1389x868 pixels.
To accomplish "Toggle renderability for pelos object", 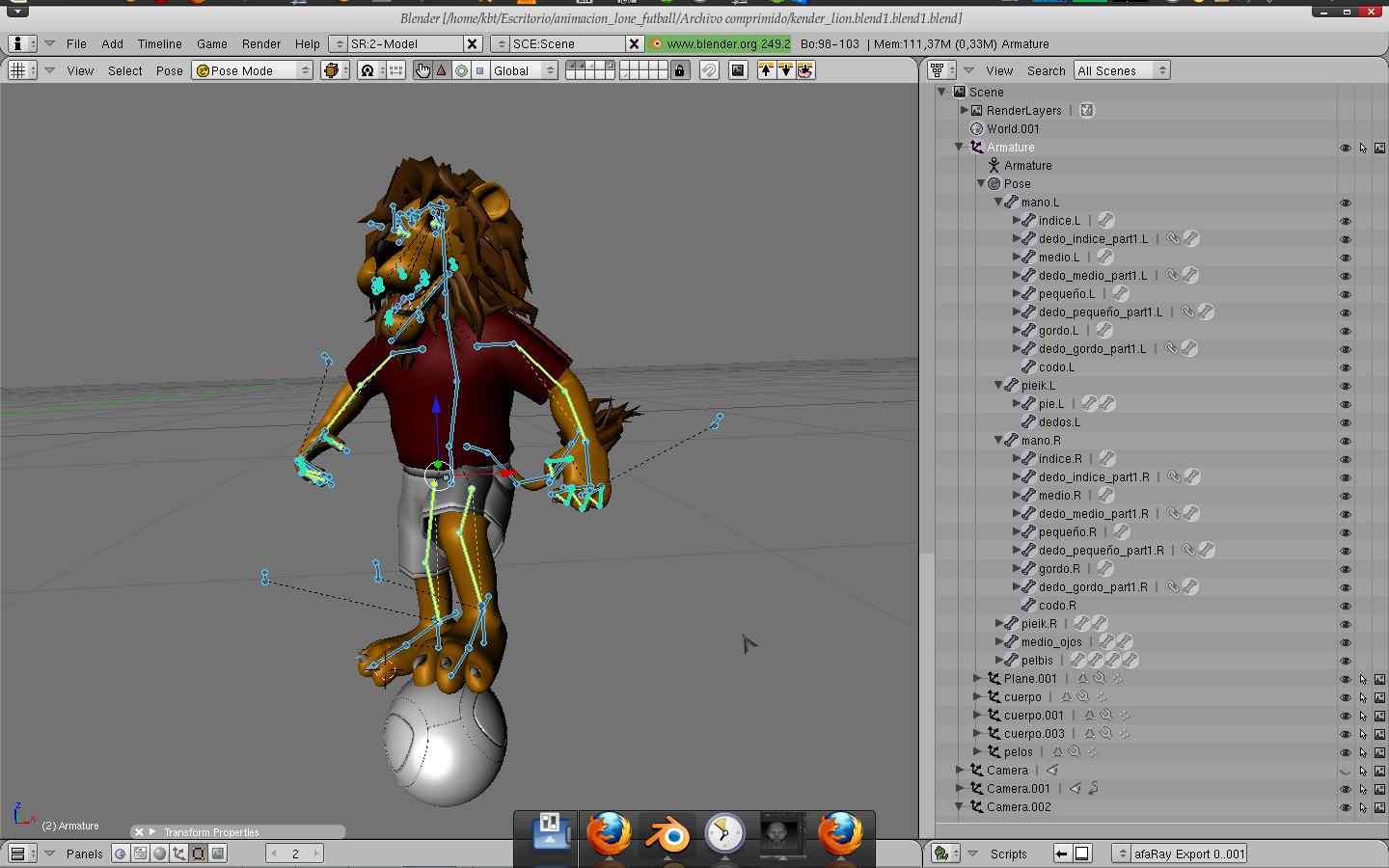I will click(1380, 753).
